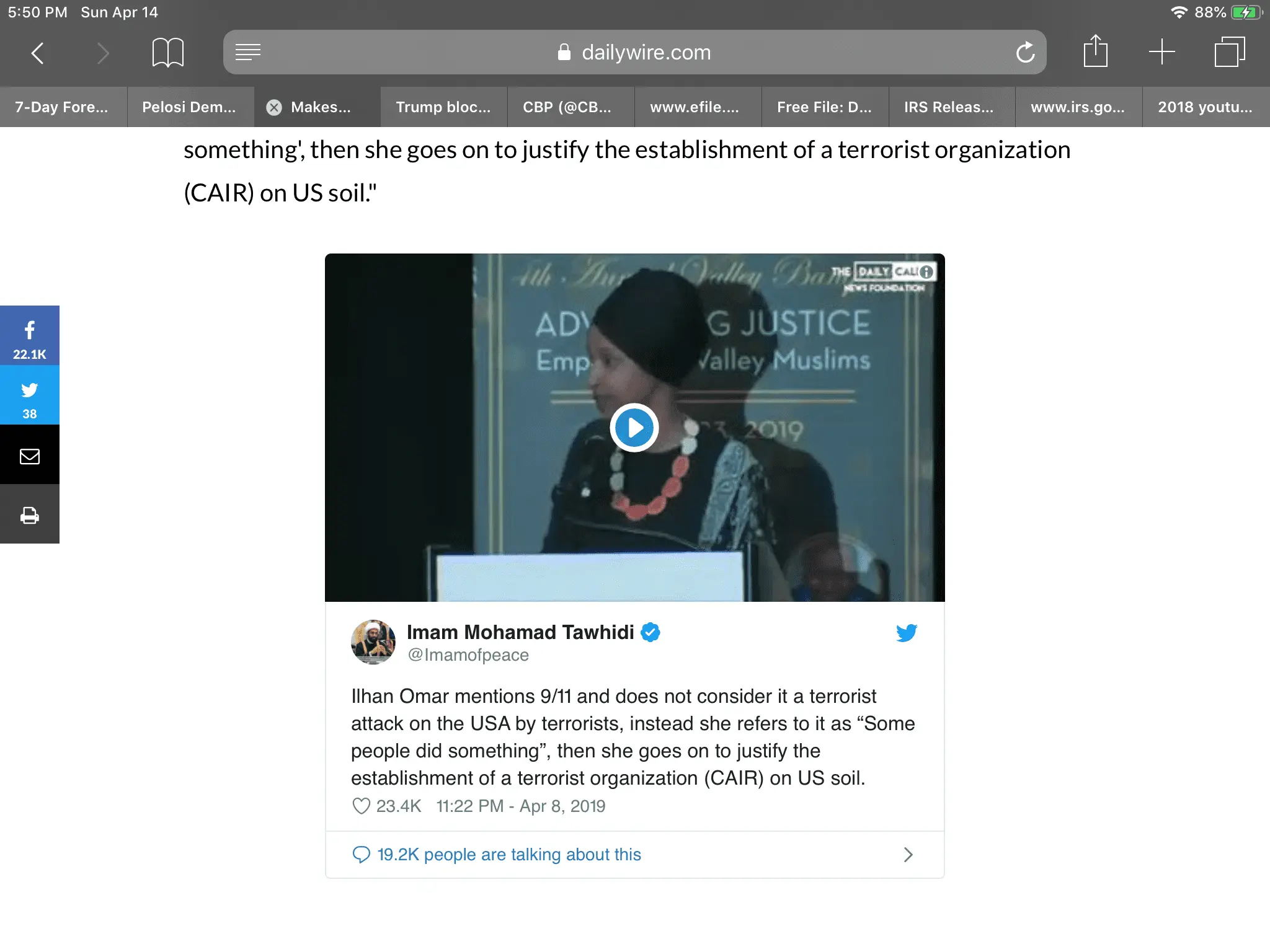Open the share sheet icon
This screenshot has width=1270, height=952.
pyautogui.click(x=1096, y=51)
